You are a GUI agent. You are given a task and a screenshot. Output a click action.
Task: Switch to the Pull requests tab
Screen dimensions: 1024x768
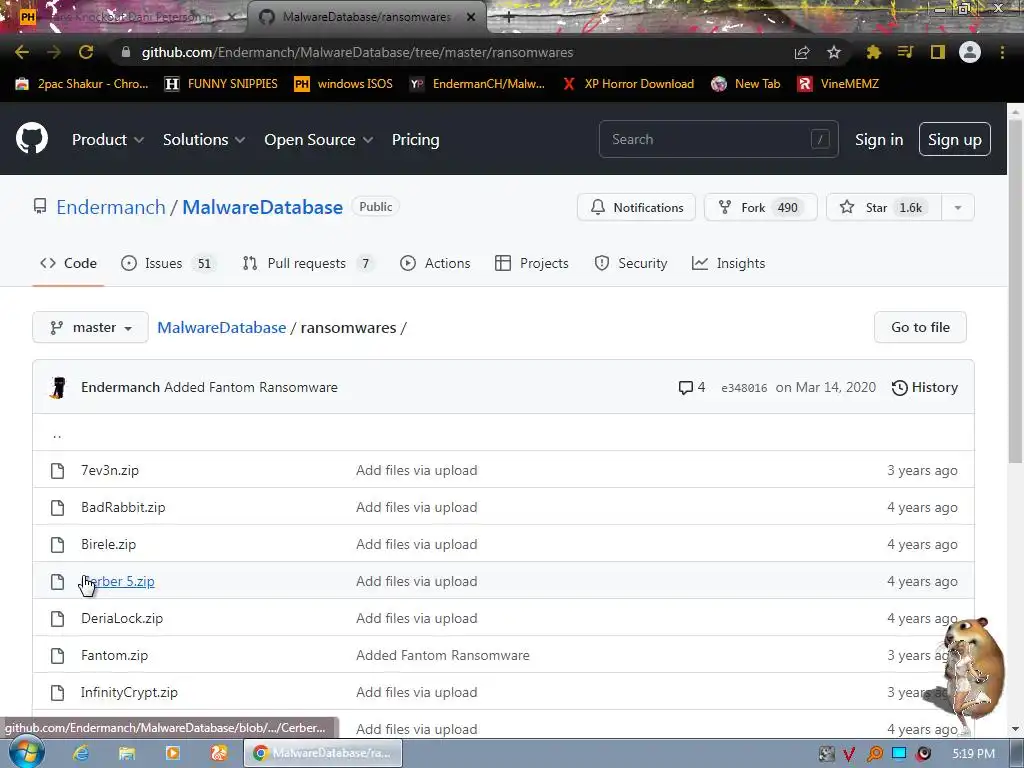(308, 263)
